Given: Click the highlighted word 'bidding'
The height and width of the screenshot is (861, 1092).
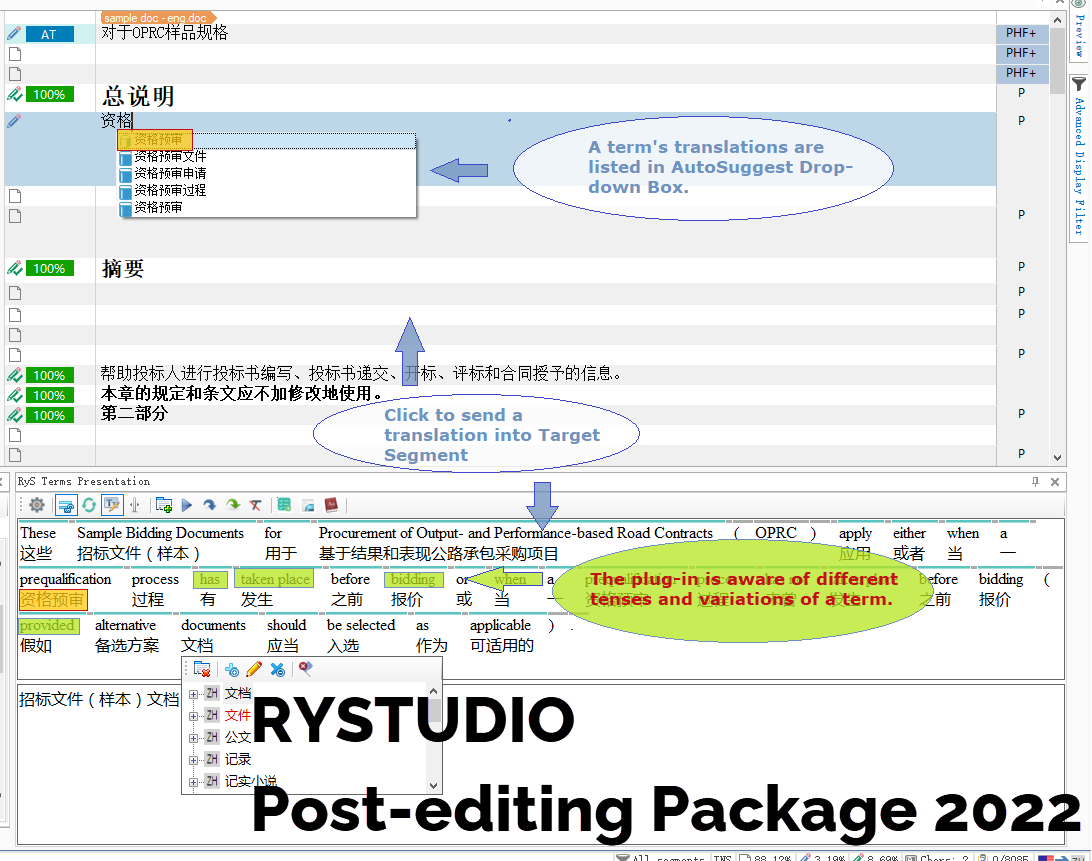Looking at the screenshot, I should pyautogui.click(x=414, y=579).
